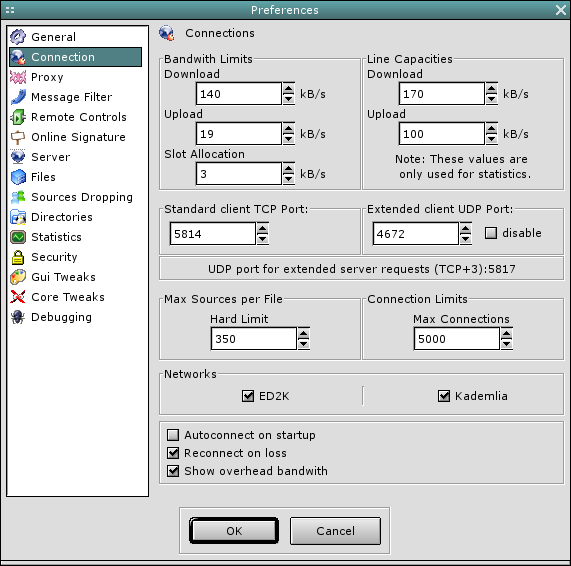Select the Debugging spider icon
Screen dimensions: 571x566
tap(18, 317)
